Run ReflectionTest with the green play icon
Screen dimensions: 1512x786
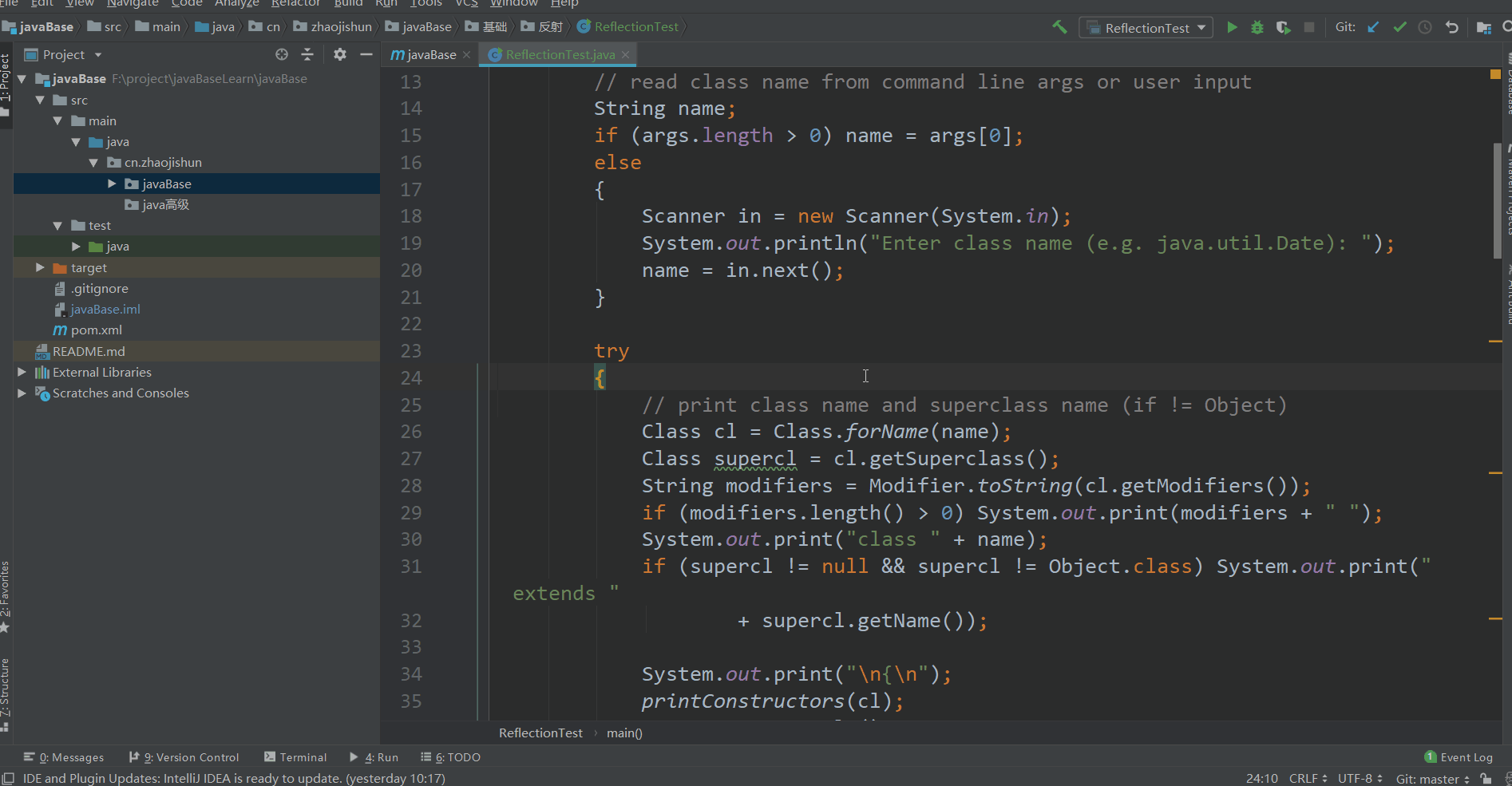[1232, 28]
